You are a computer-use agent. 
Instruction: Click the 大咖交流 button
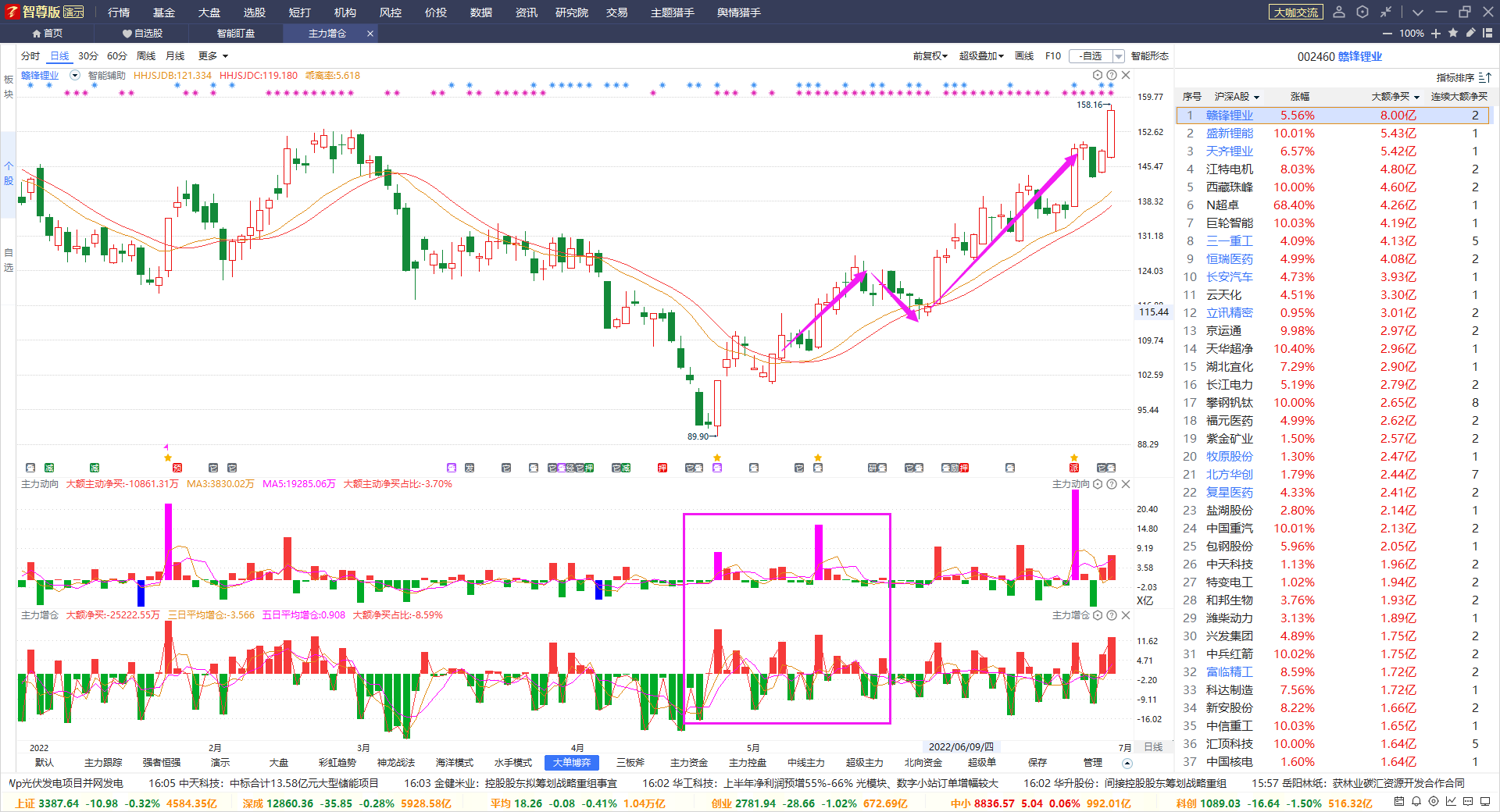1296,12
